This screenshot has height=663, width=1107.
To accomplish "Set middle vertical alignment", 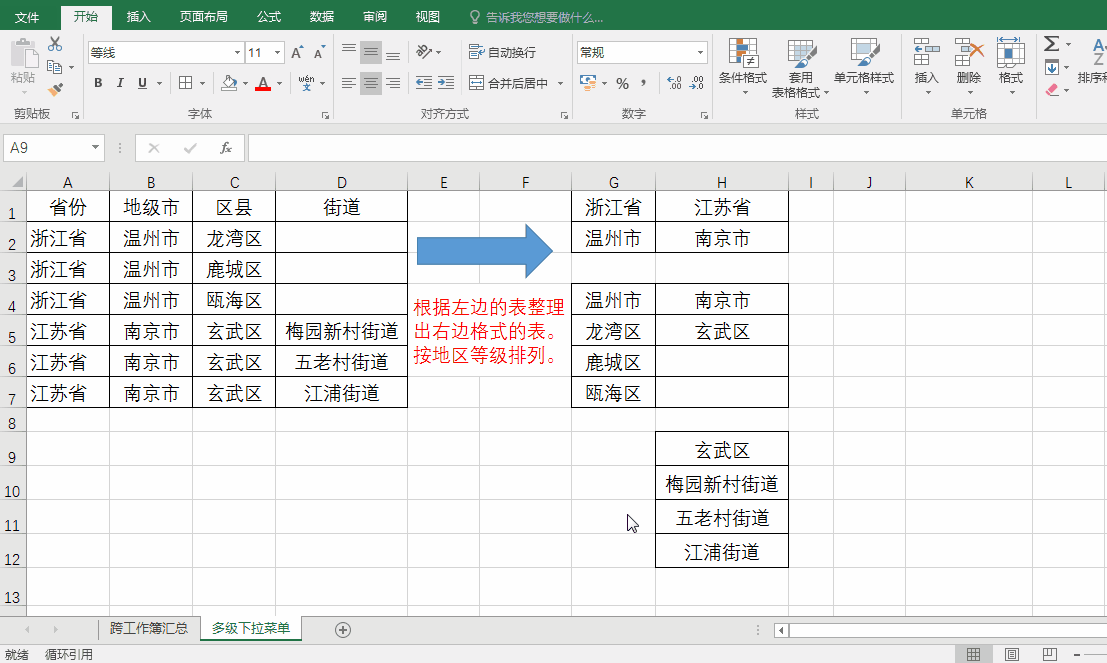I will coord(371,52).
